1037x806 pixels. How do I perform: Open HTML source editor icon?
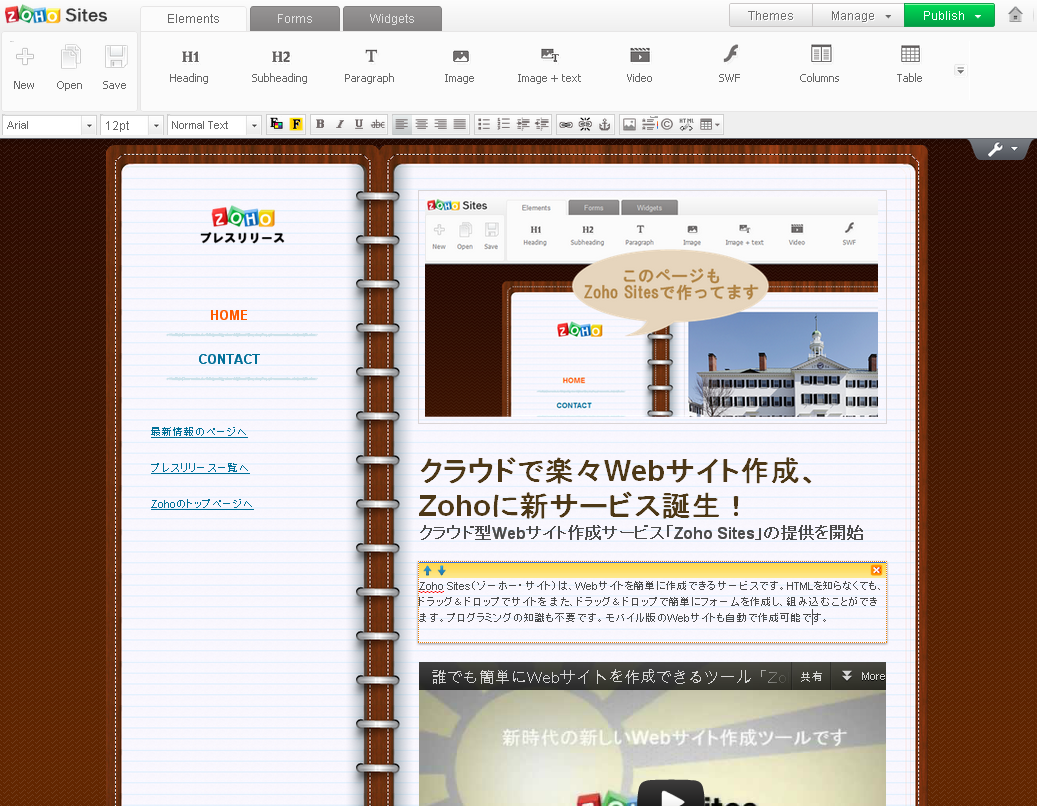(686, 124)
